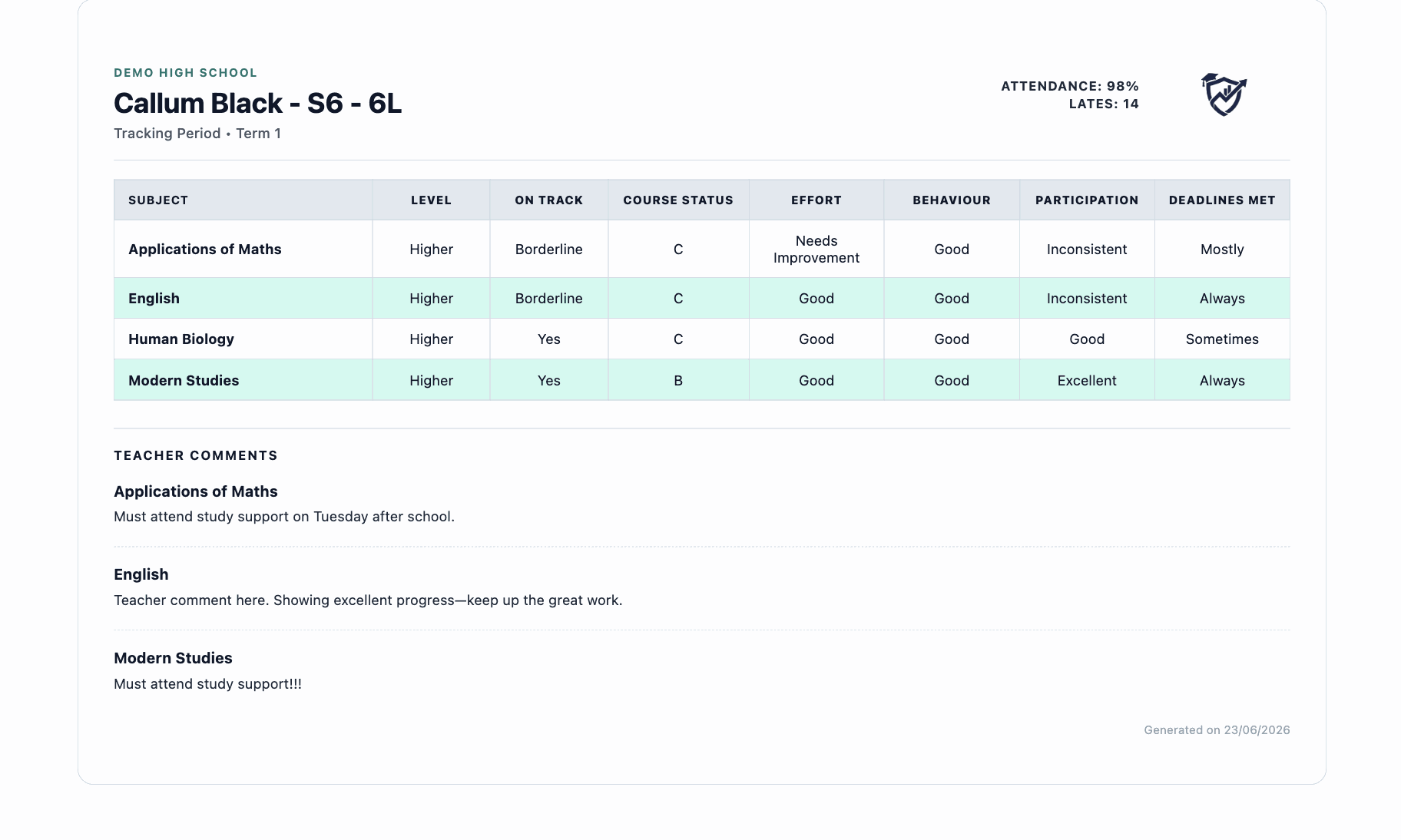
Task: Click Excellent participation for Modern Studies
Action: click(x=1087, y=381)
